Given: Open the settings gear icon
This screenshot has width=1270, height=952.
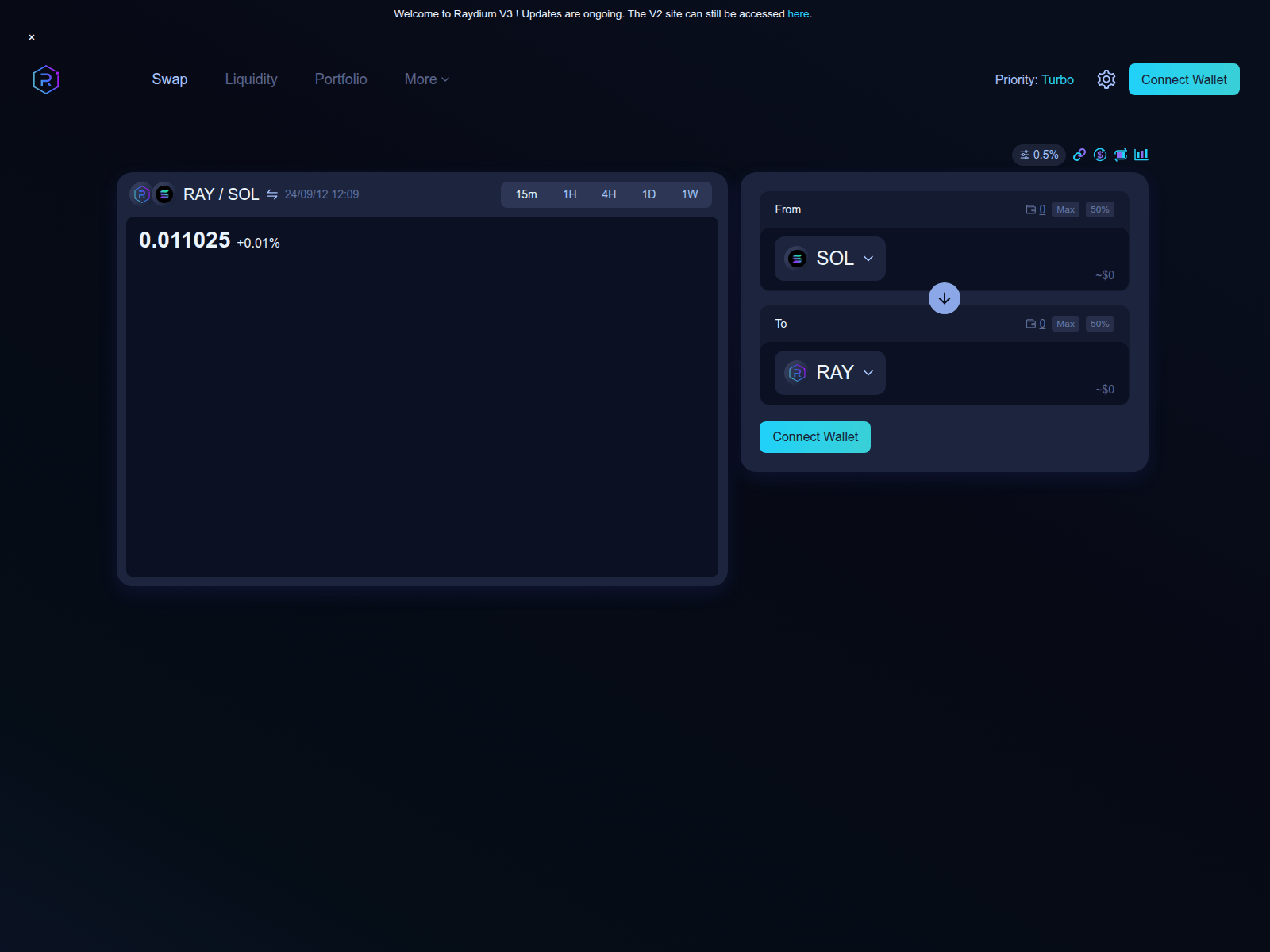Looking at the screenshot, I should click(x=1106, y=79).
